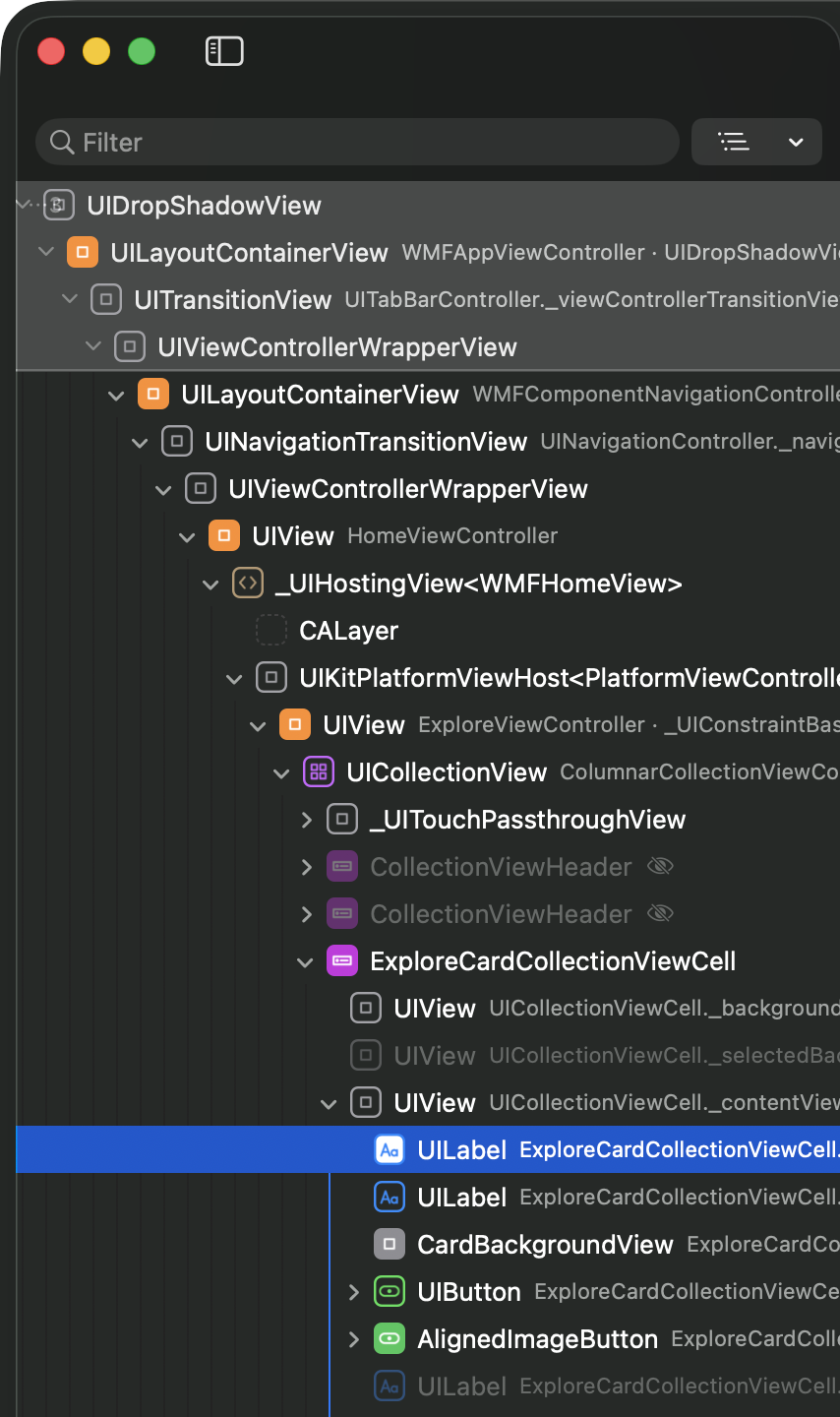
Task: Expand the second CollectionViewHeader row
Action: (x=306, y=913)
